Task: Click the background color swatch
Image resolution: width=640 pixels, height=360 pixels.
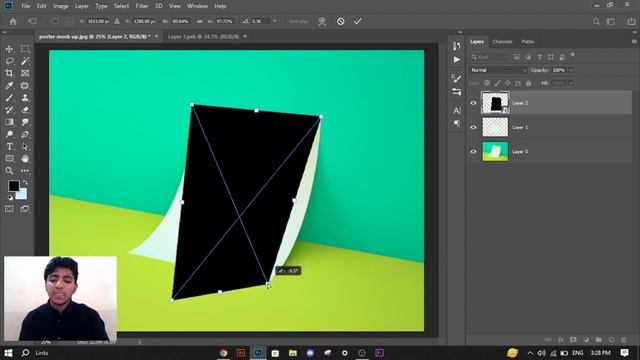Action: tap(23, 195)
